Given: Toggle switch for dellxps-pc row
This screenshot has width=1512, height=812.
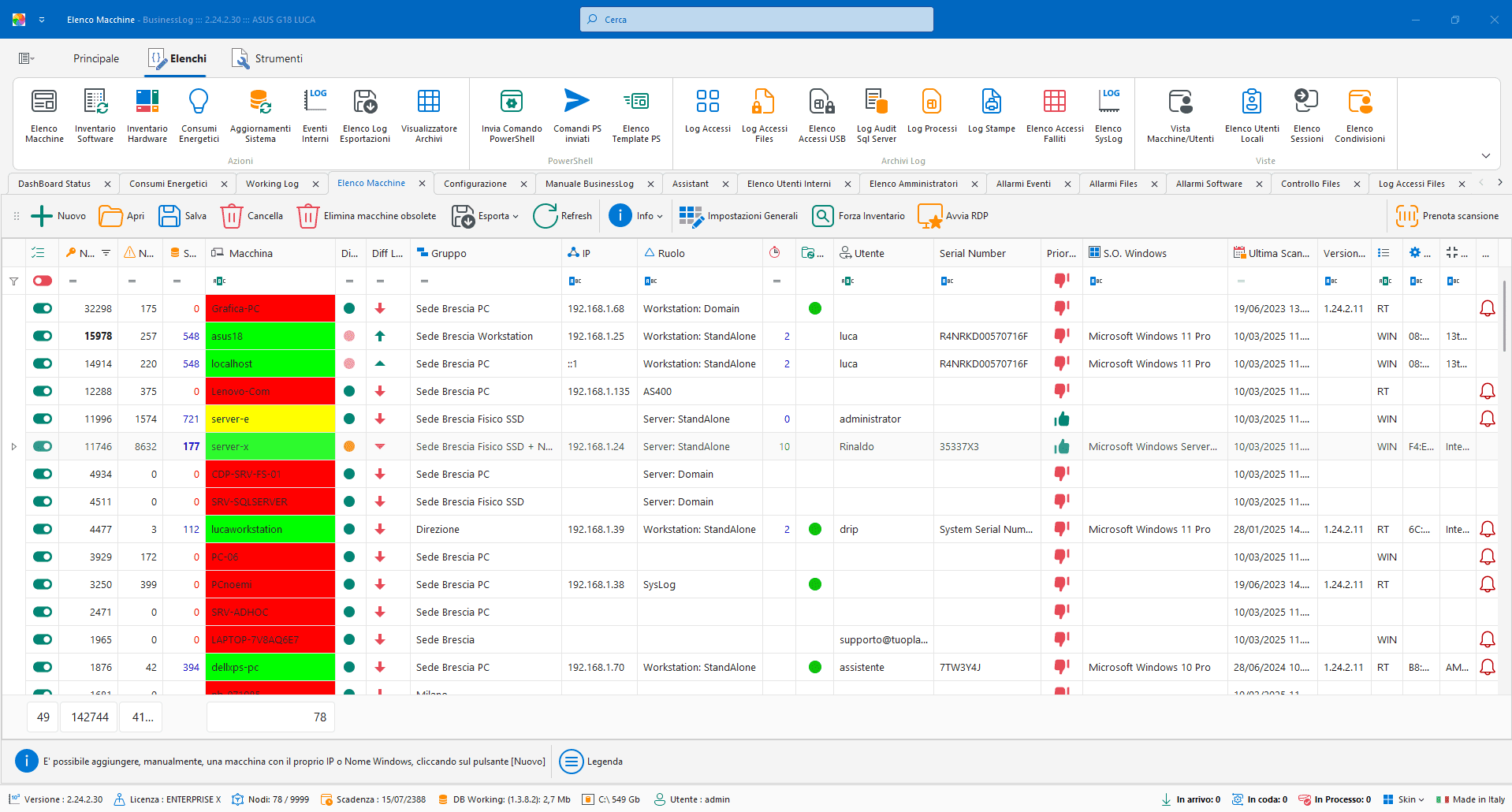Looking at the screenshot, I should [43, 667].
